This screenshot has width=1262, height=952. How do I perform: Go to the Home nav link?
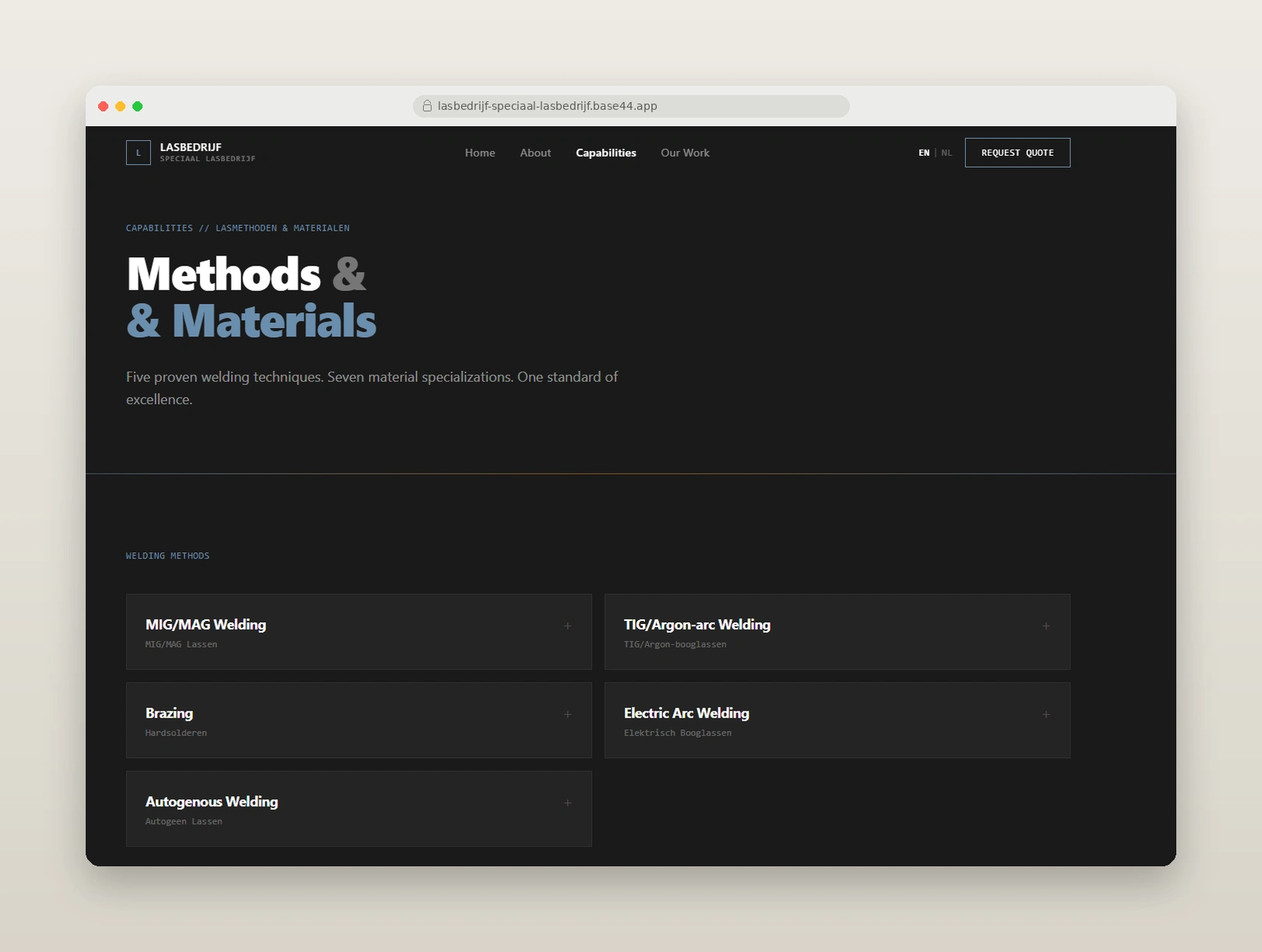point(480,153)
